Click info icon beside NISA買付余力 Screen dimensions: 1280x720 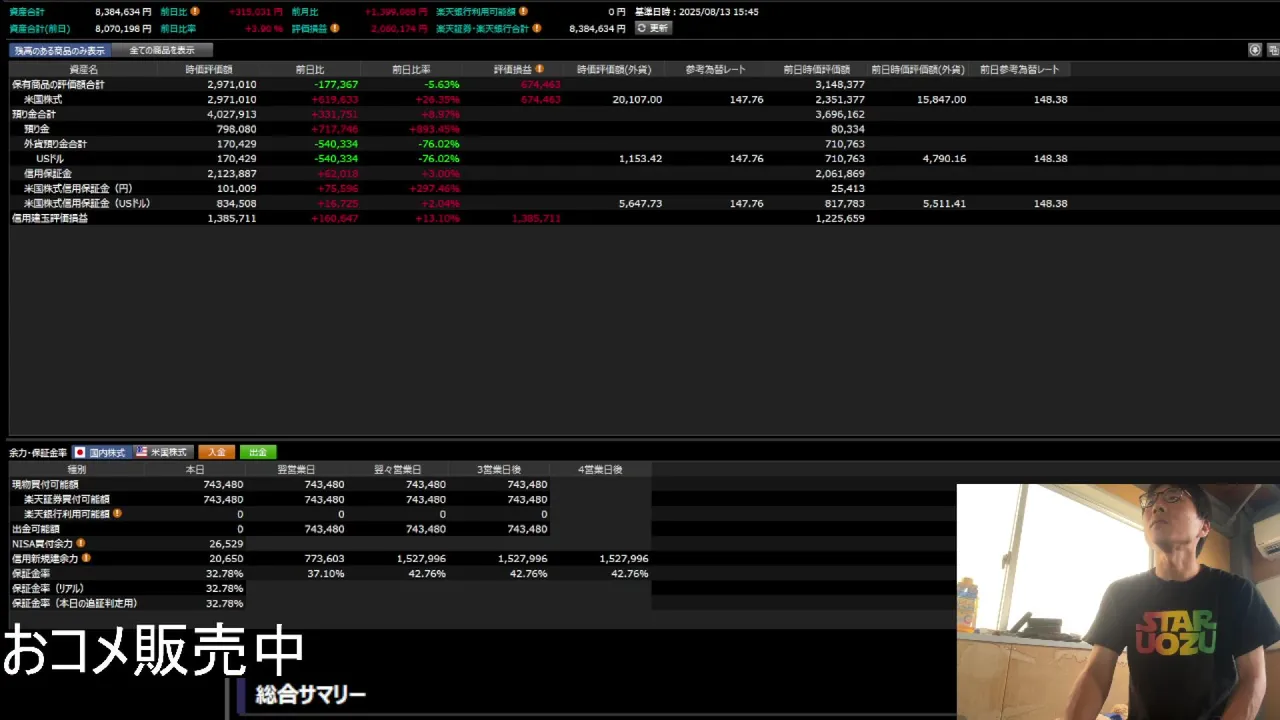click(81, 543)
